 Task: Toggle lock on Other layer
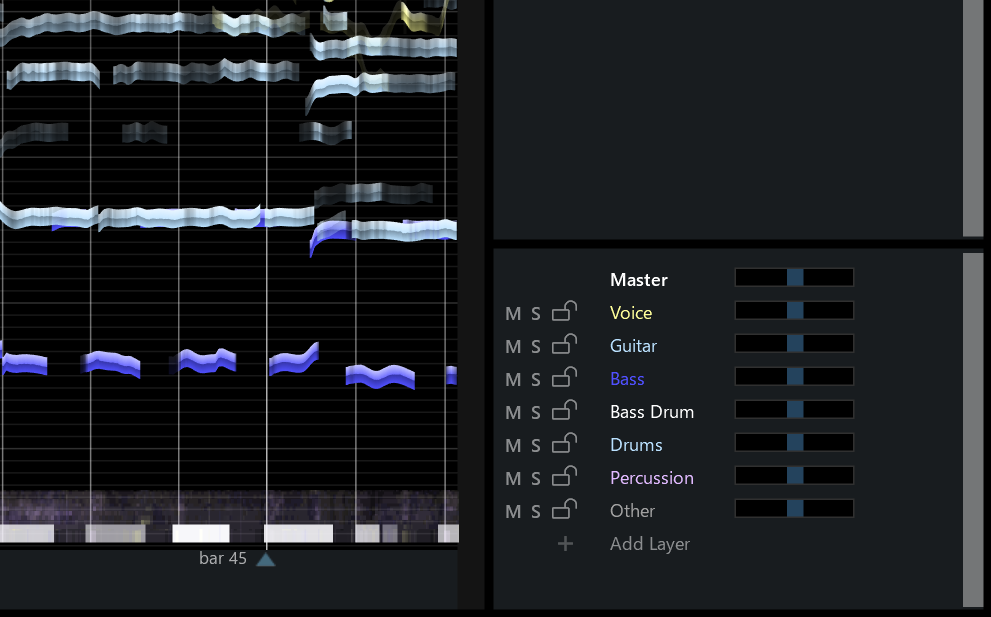coord(564,509)
